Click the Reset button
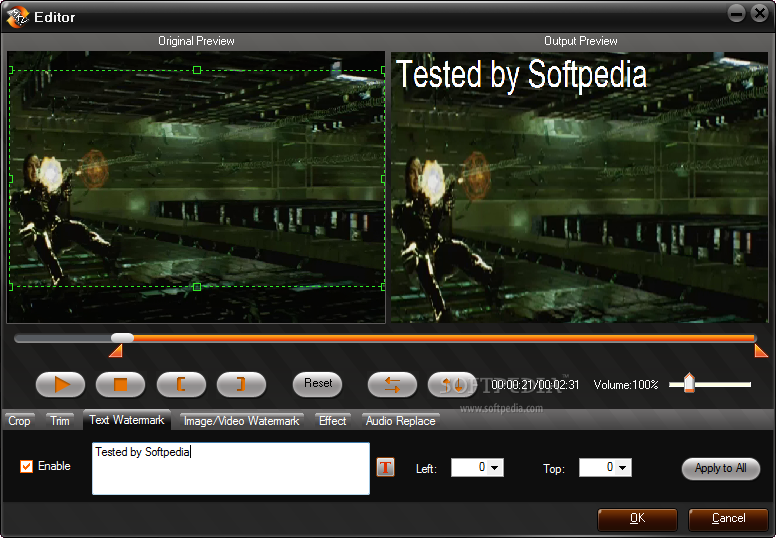Screen dimensions: 776x538 pyautogui.click(x=318, y=384)
